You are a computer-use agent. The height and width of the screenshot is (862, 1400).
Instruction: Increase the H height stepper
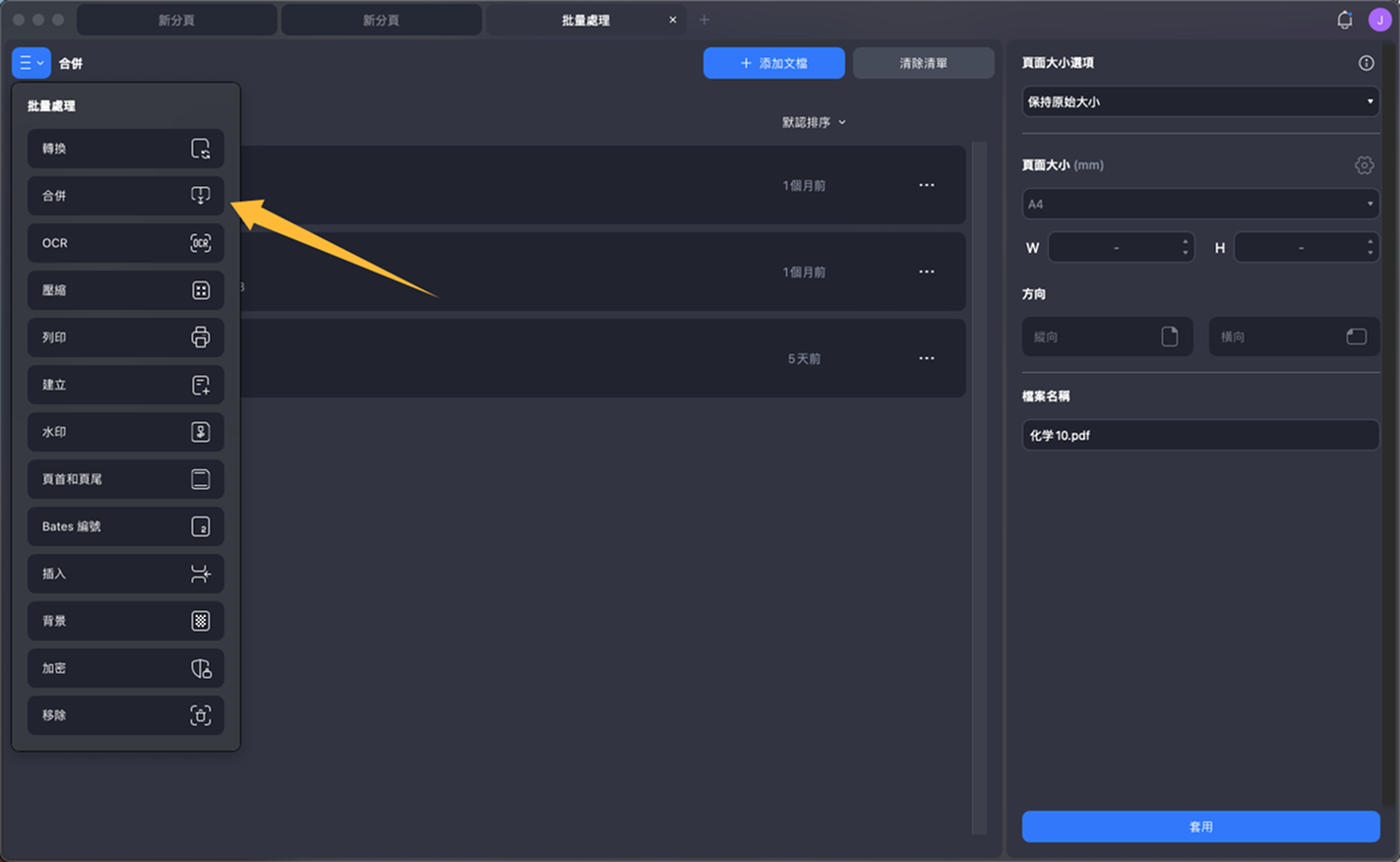coord(1370,241)
